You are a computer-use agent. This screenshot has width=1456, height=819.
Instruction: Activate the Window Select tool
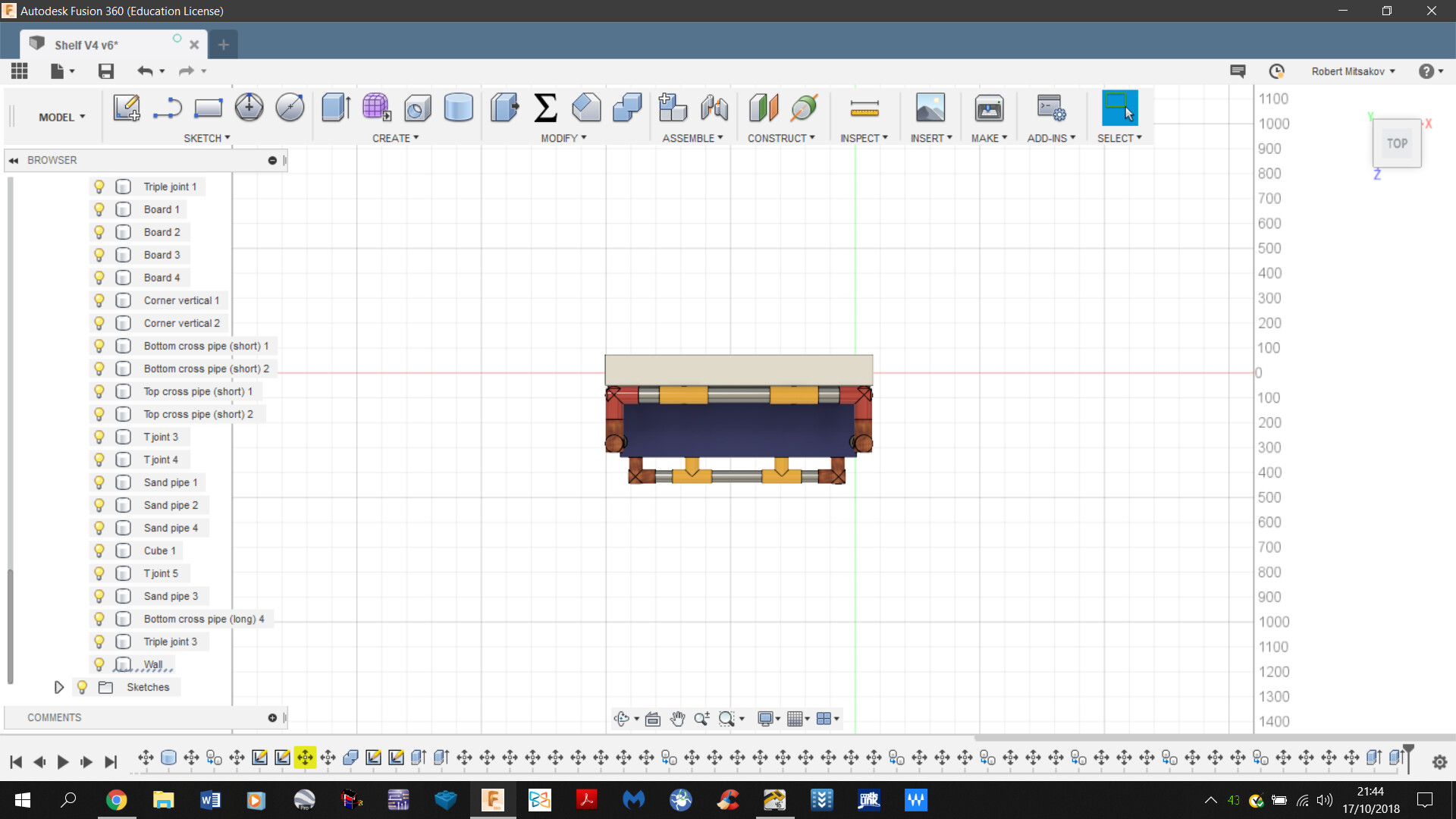[1119, 108]
